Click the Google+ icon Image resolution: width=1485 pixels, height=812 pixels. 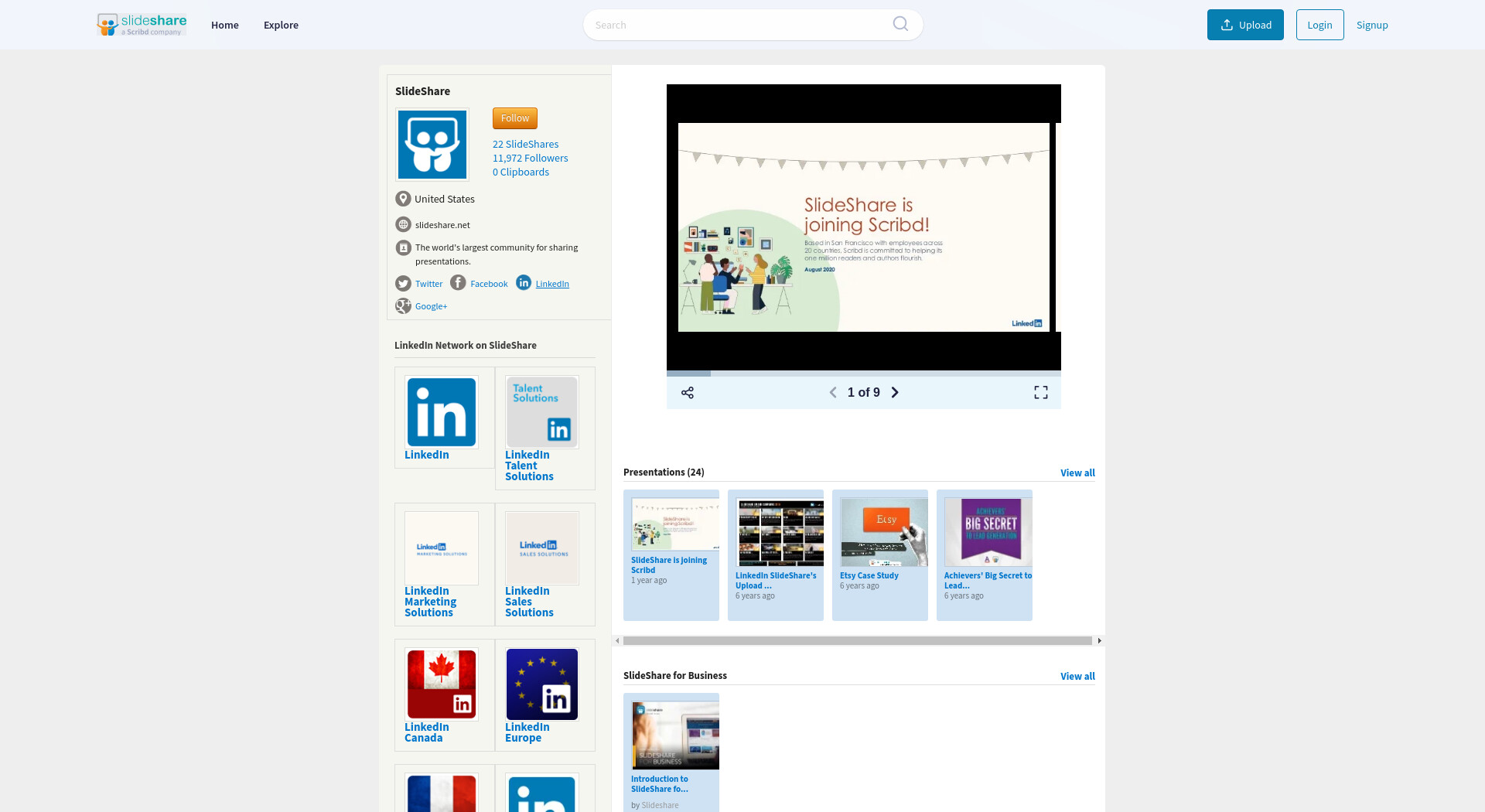(403, 306)
